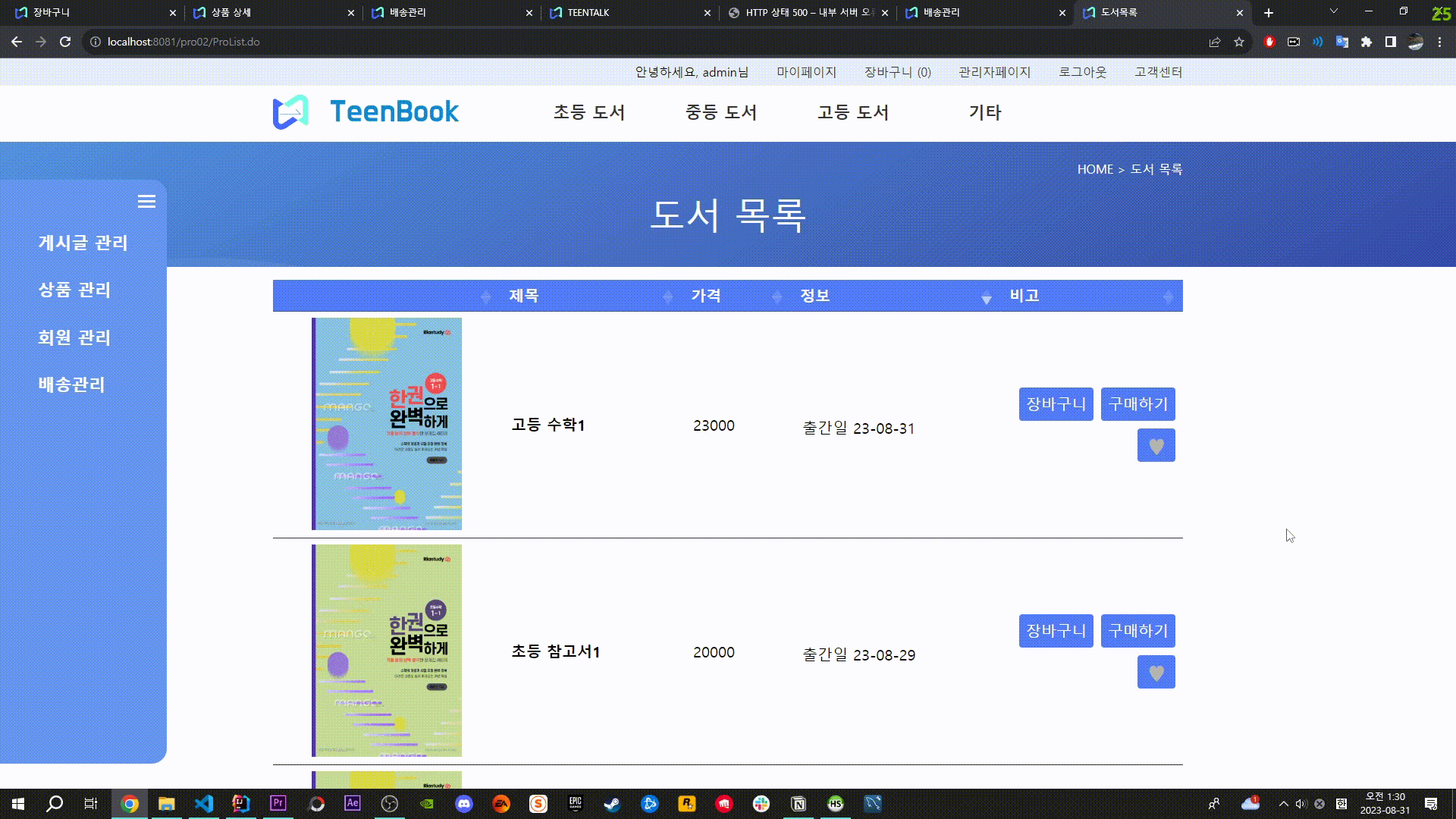Viewport: 1456px width, 819px height.
Task: Switch to the TEENTALK browser tab
Action: pyautogui.click(x=588, y=12)
